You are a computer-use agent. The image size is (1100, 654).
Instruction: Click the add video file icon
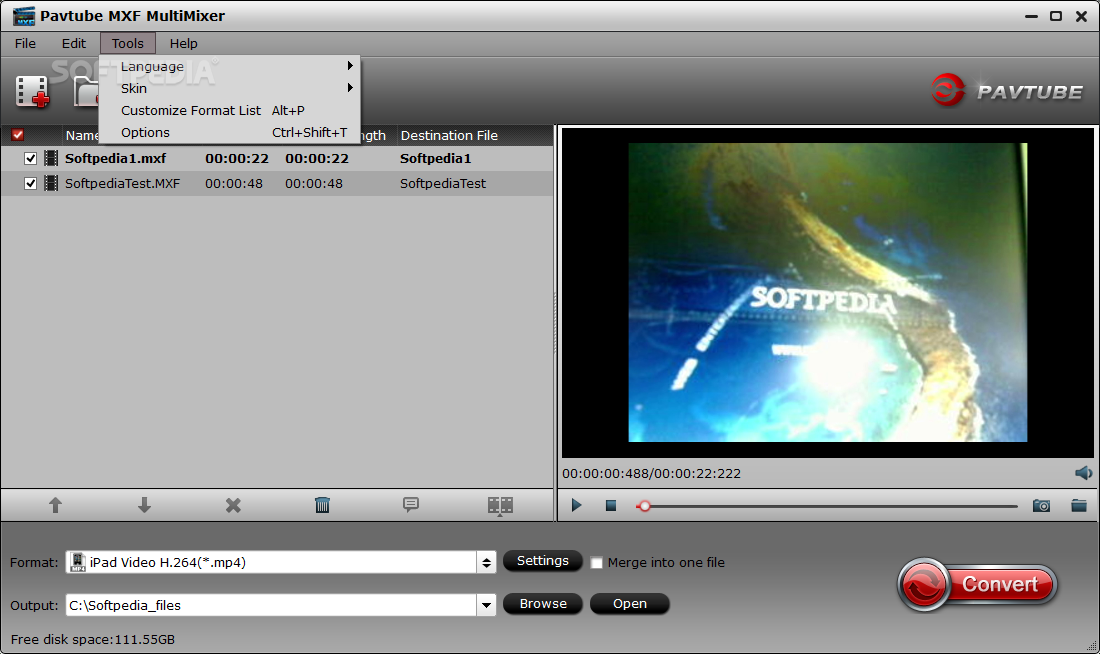[32, 91]
